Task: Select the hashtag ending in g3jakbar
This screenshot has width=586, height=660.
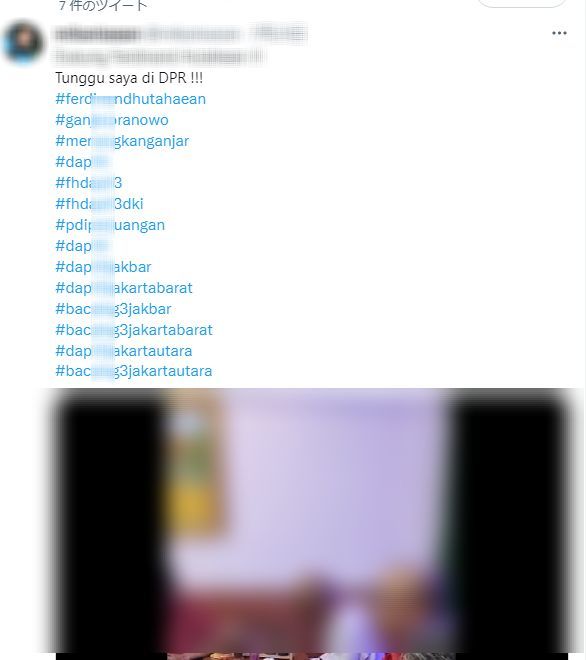Action: click(x=113, y=309)
